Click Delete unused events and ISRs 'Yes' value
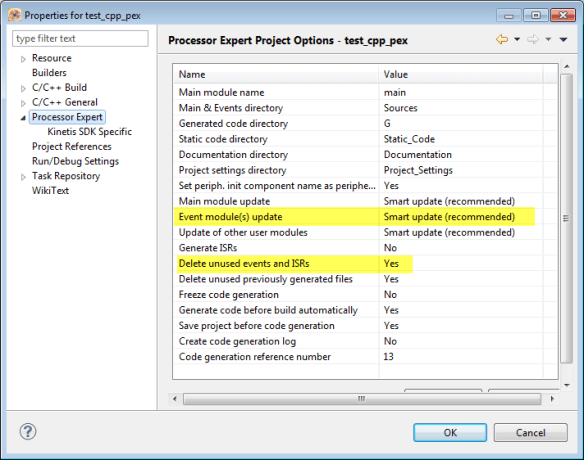This screenshot has width=584, height=460. click(391, 264)
